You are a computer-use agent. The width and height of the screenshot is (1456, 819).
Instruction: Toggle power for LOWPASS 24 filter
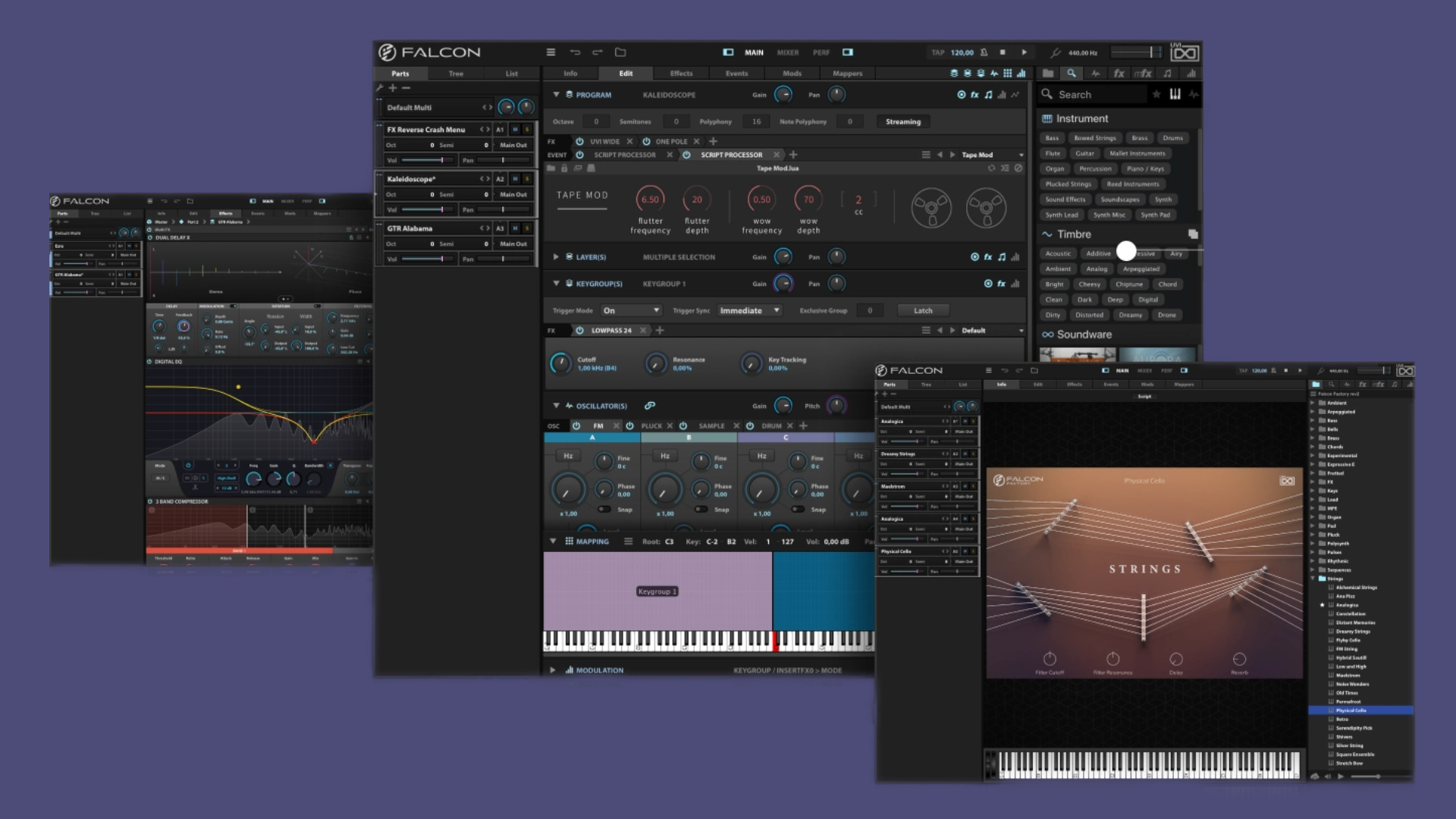click(x=579, y=331)
